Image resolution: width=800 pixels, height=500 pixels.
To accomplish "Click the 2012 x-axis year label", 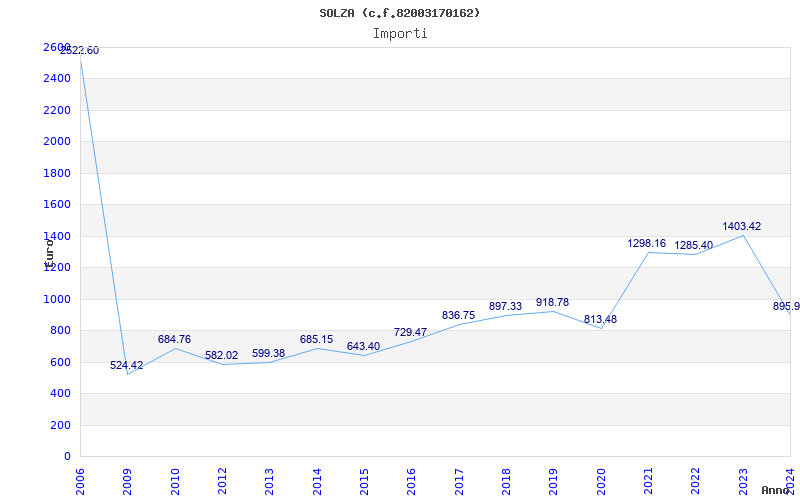I will [222, 481].
